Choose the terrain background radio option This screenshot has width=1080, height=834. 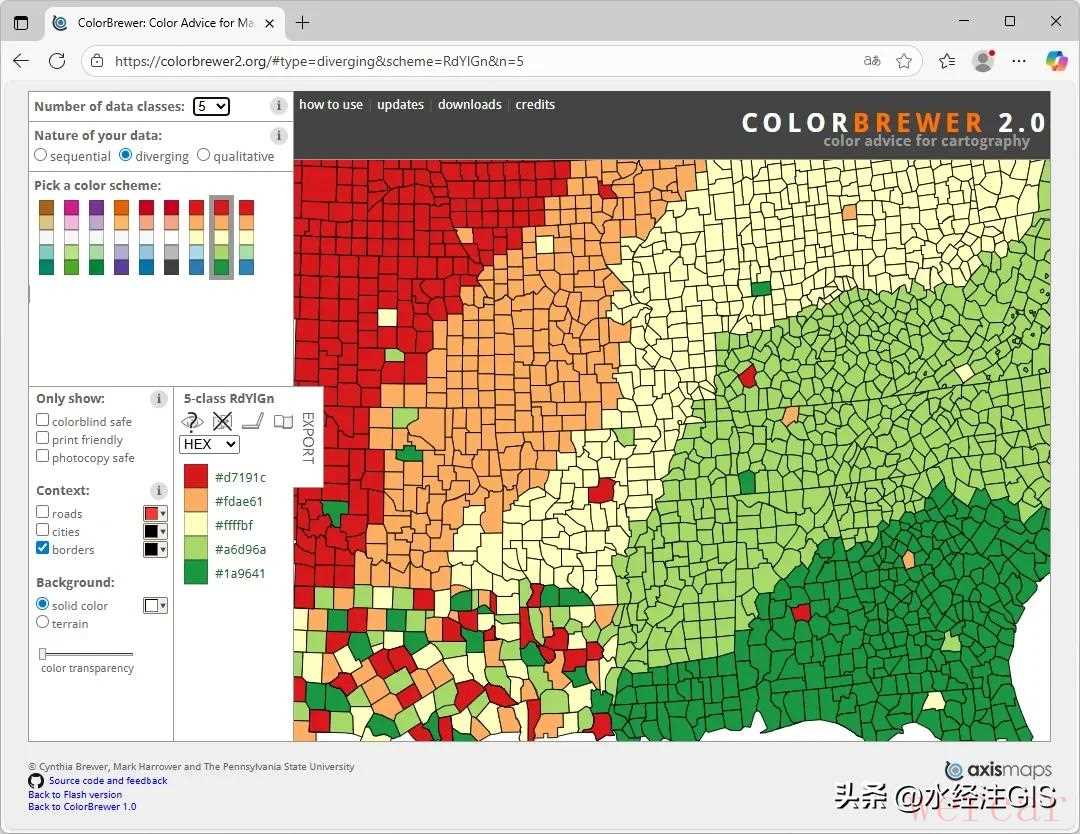(43, 622)
